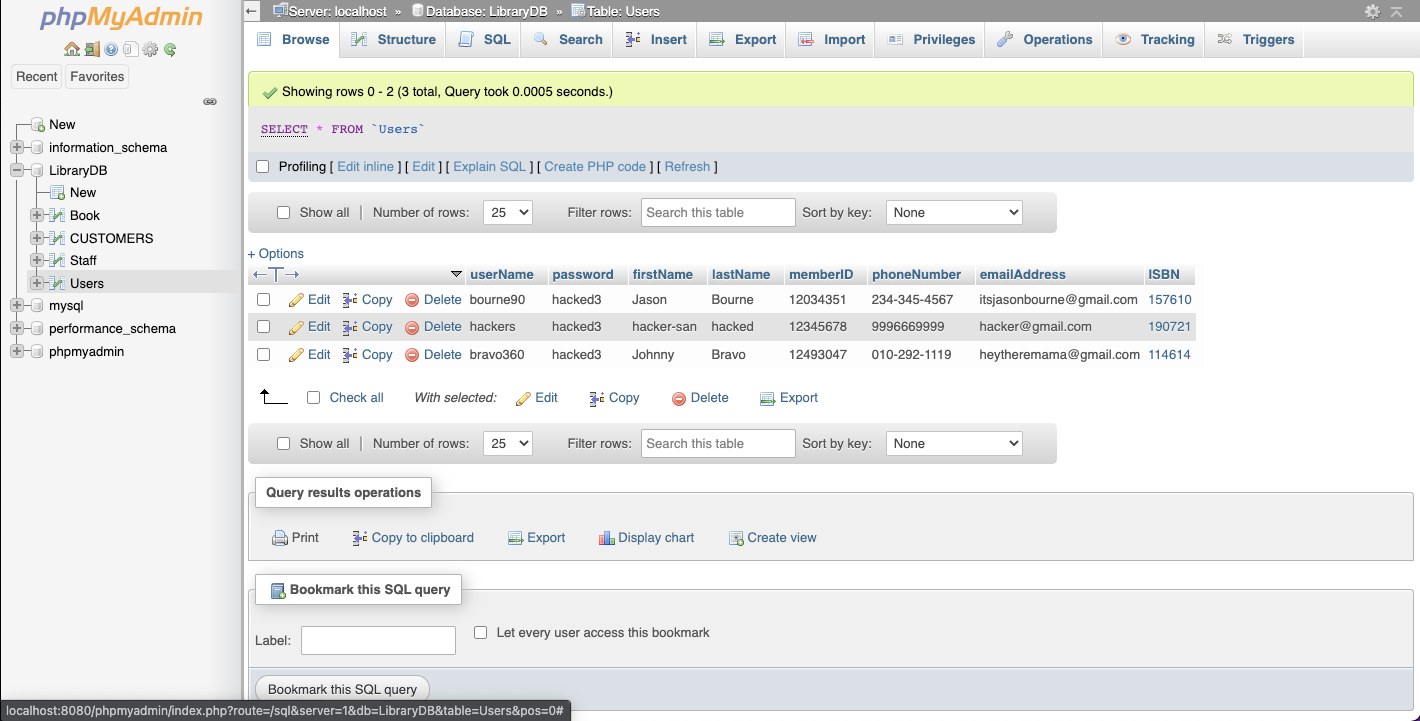Enable Show all rows

pos(283,212)
